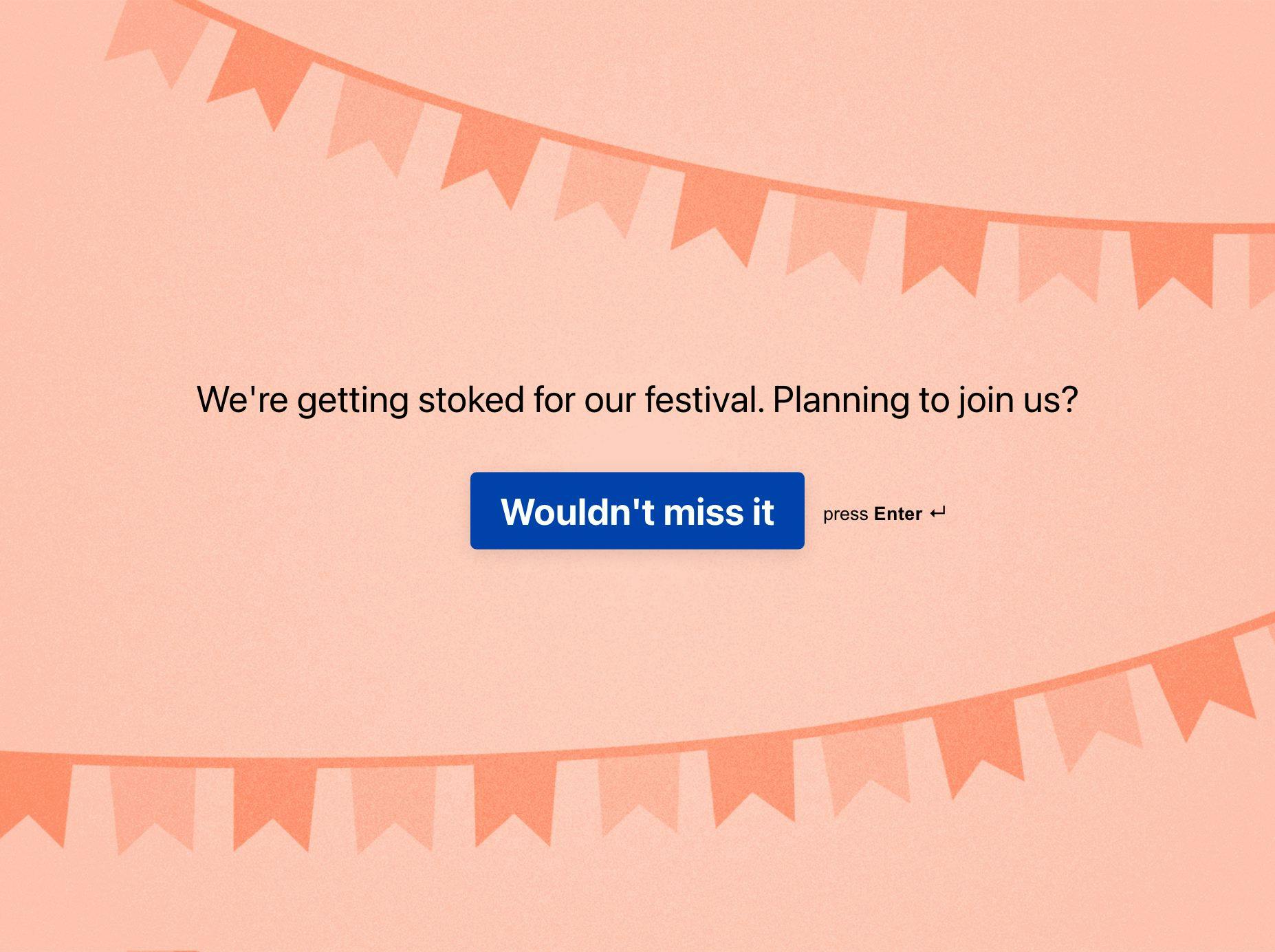Click the "Wouldn't miss it" button
This screenshot has height=952, width=1275.
point(637,511)
